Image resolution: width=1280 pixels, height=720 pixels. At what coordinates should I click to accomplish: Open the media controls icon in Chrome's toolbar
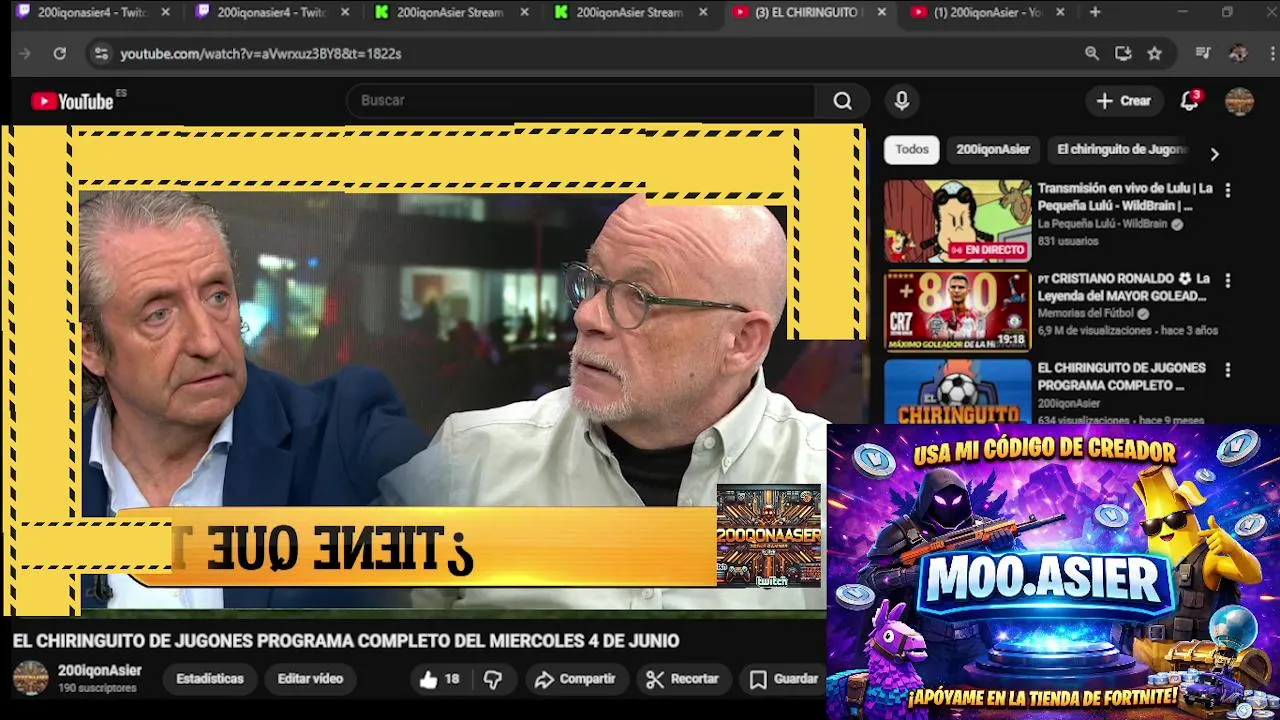(x=1203, y=53)
